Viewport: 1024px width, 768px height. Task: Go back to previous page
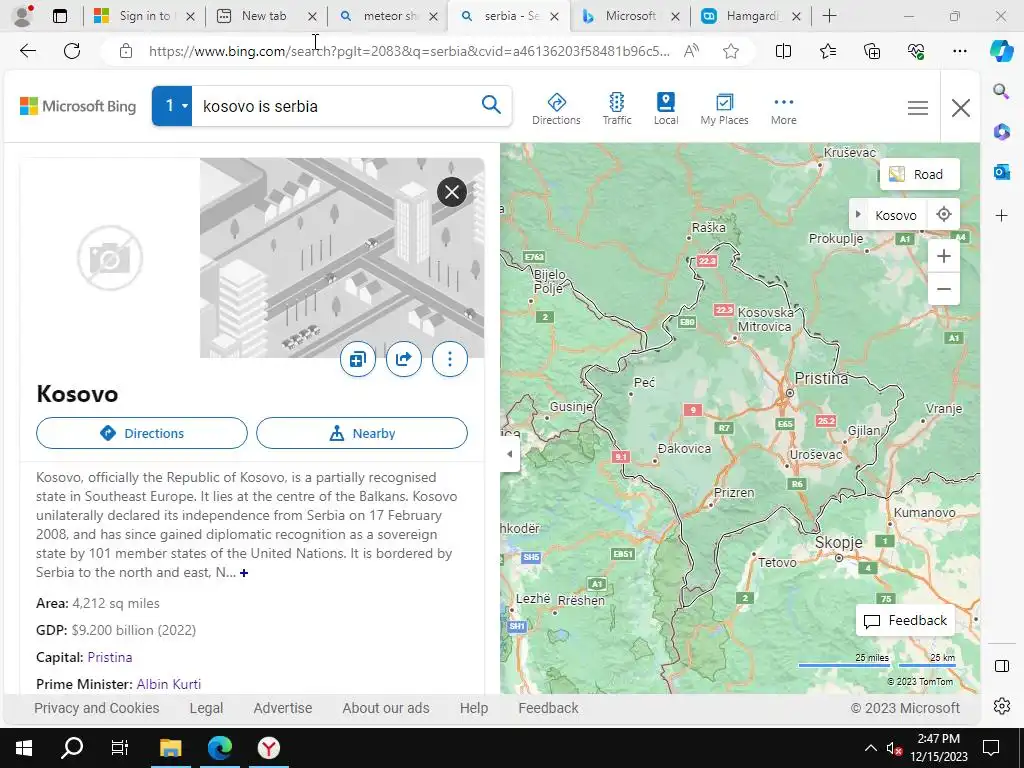point(28,51)
